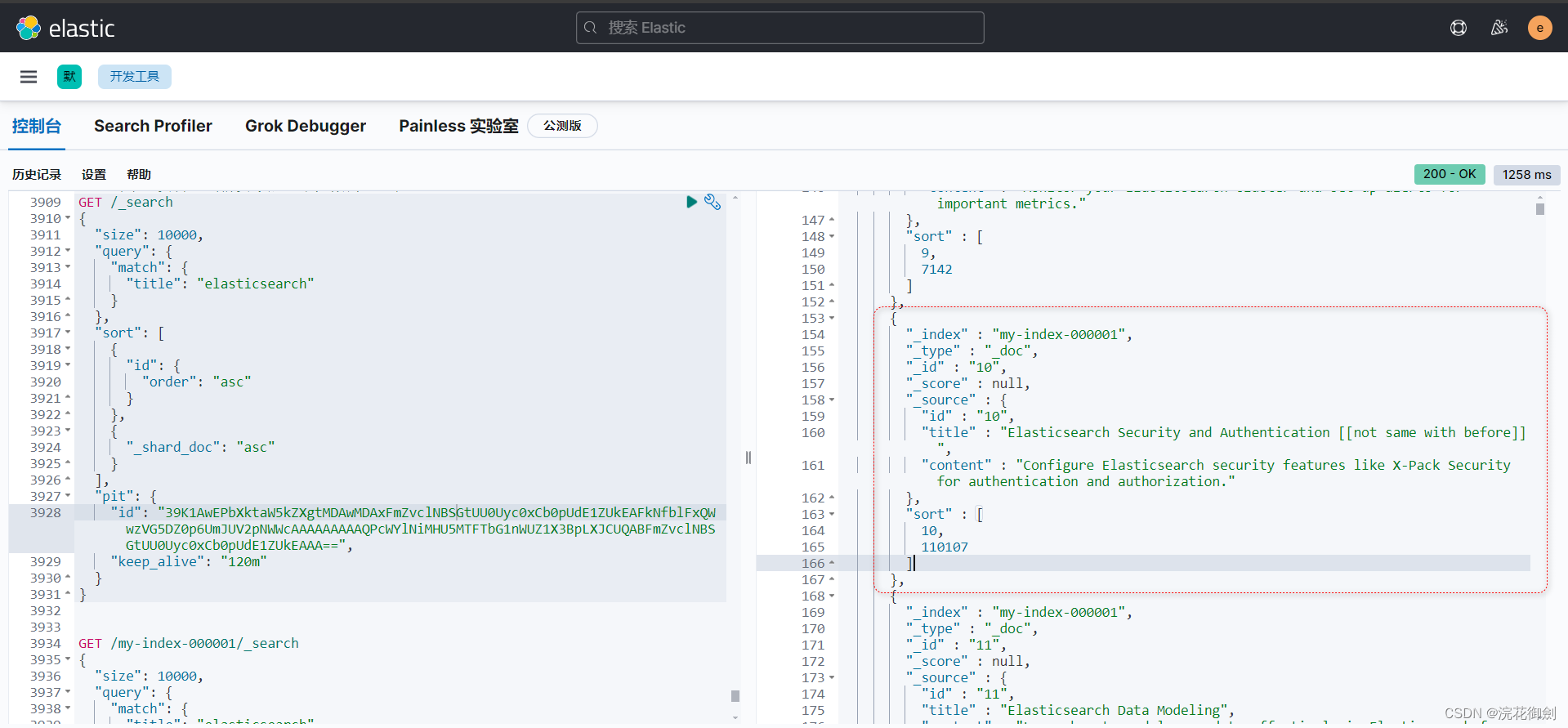Click the "title": "elasticsearch" line 3914
This screenshot has height=728, width=1568.
coord(220,284)
